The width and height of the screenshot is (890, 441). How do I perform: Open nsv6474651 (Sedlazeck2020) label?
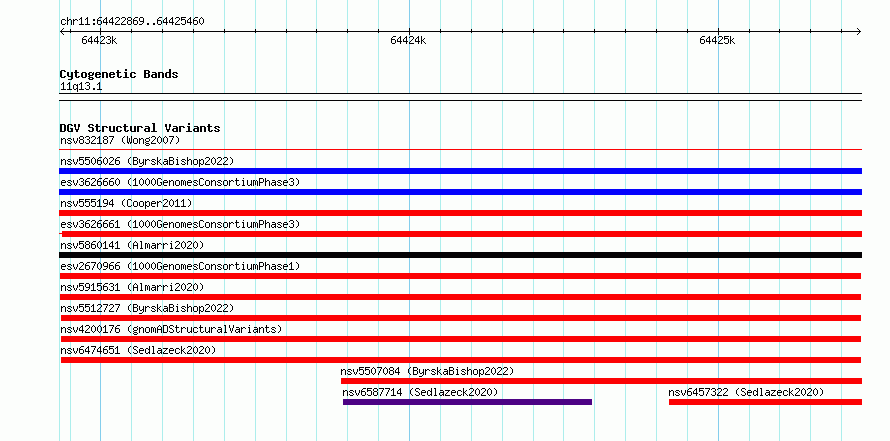tap(138, 350)
